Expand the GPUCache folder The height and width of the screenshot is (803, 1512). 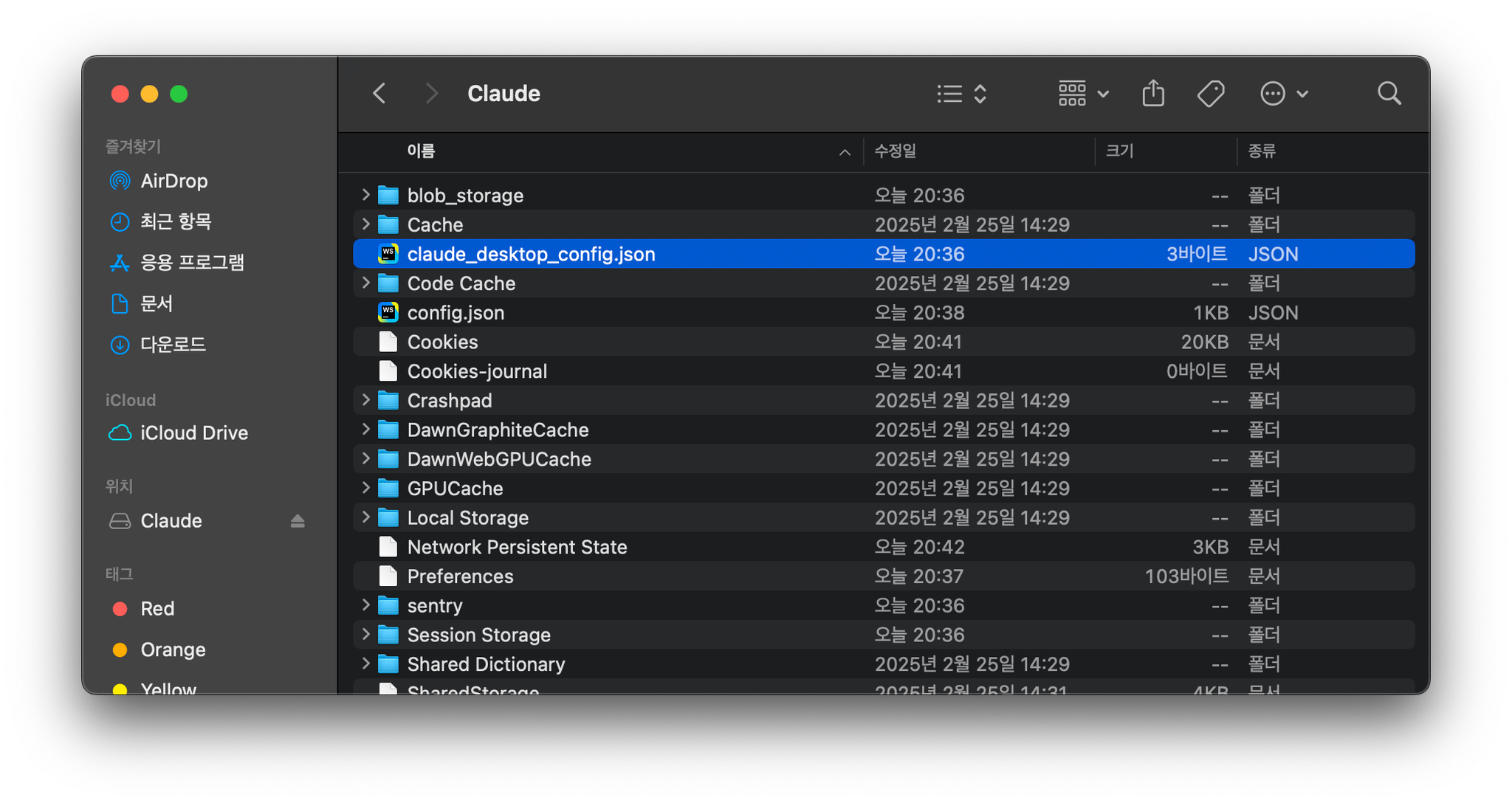click(x=365, y=488)
